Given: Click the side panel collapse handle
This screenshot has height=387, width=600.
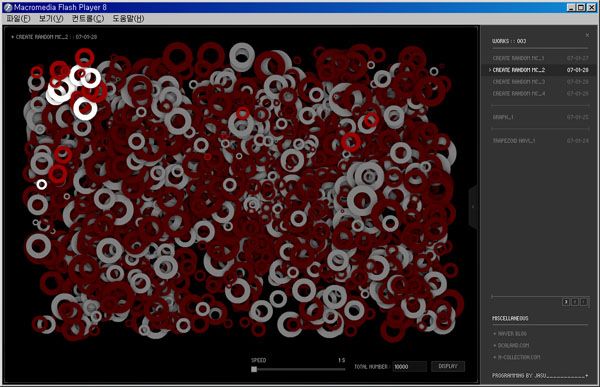Looking at the screenshot, I should pyautogui.click(x=473, y=207).
